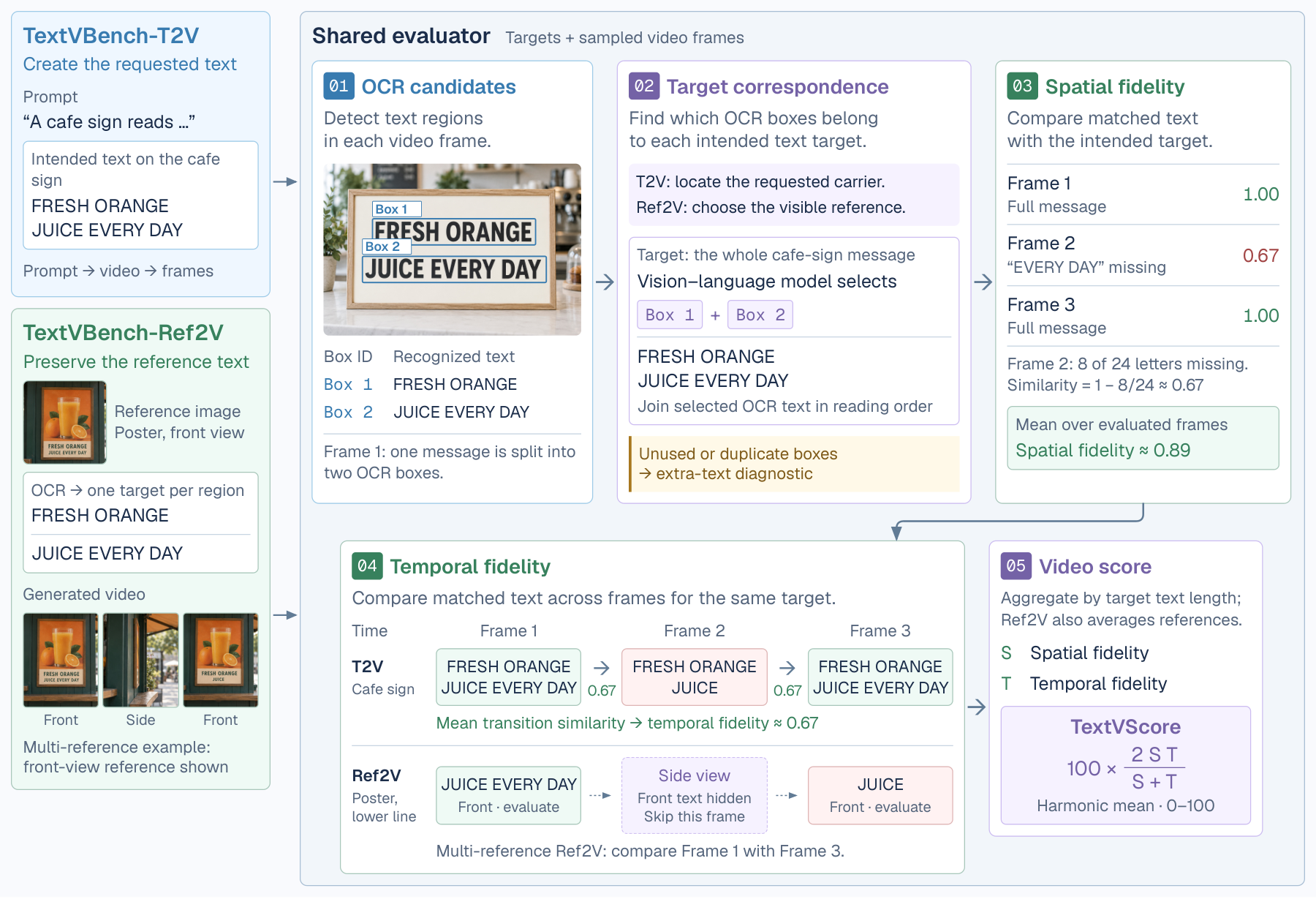Click the TextVBench-T2V heading
This screenshot has width=1316, height=899.
111,36
